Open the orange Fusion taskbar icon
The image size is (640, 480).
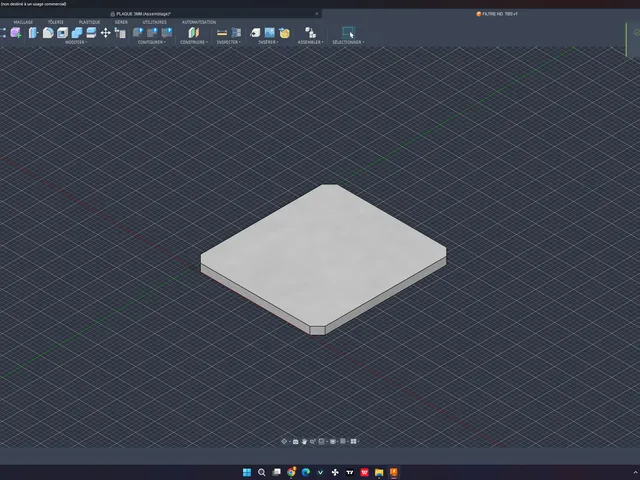coord(393,472)
